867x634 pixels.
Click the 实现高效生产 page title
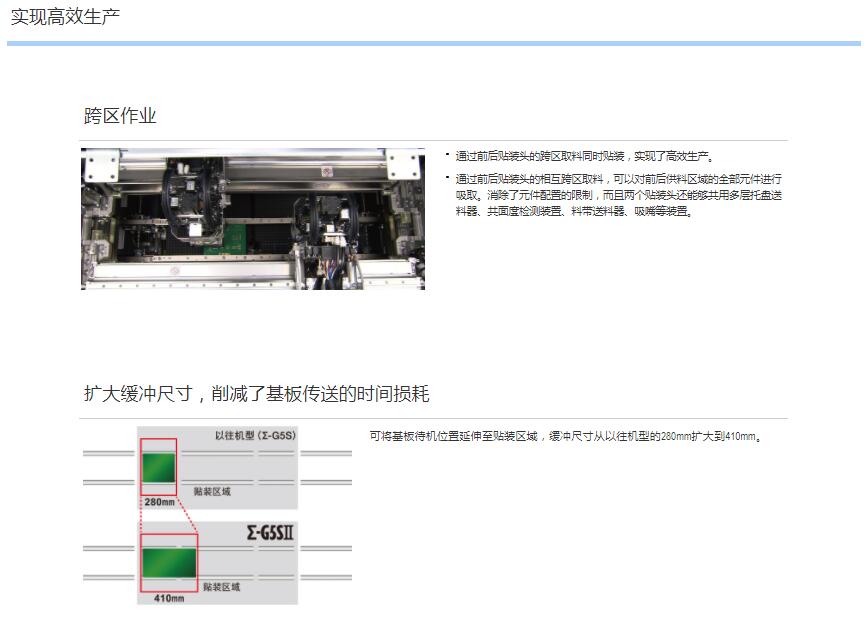(x=65, y=17)
